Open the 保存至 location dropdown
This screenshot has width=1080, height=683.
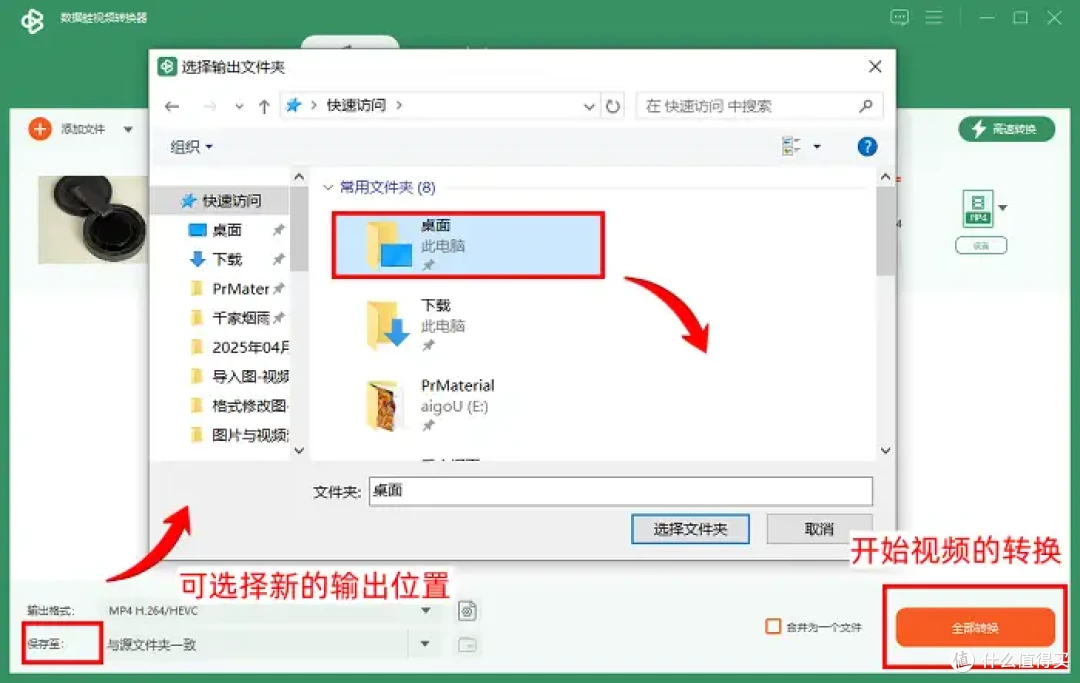[x=425, y=644]
